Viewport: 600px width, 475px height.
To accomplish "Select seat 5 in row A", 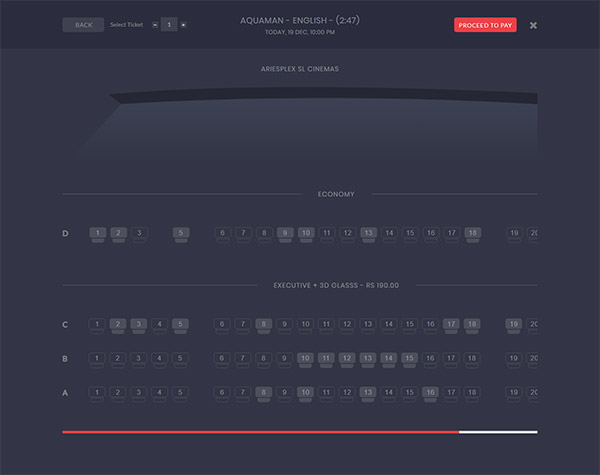I will [x=180, y=394].
